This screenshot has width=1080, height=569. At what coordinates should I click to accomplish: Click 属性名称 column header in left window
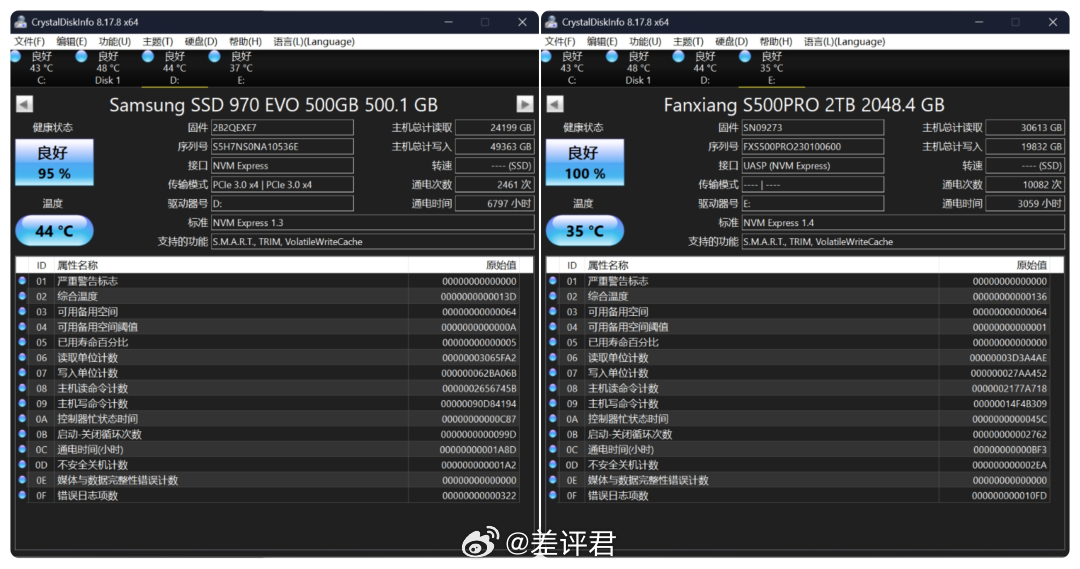231,265
